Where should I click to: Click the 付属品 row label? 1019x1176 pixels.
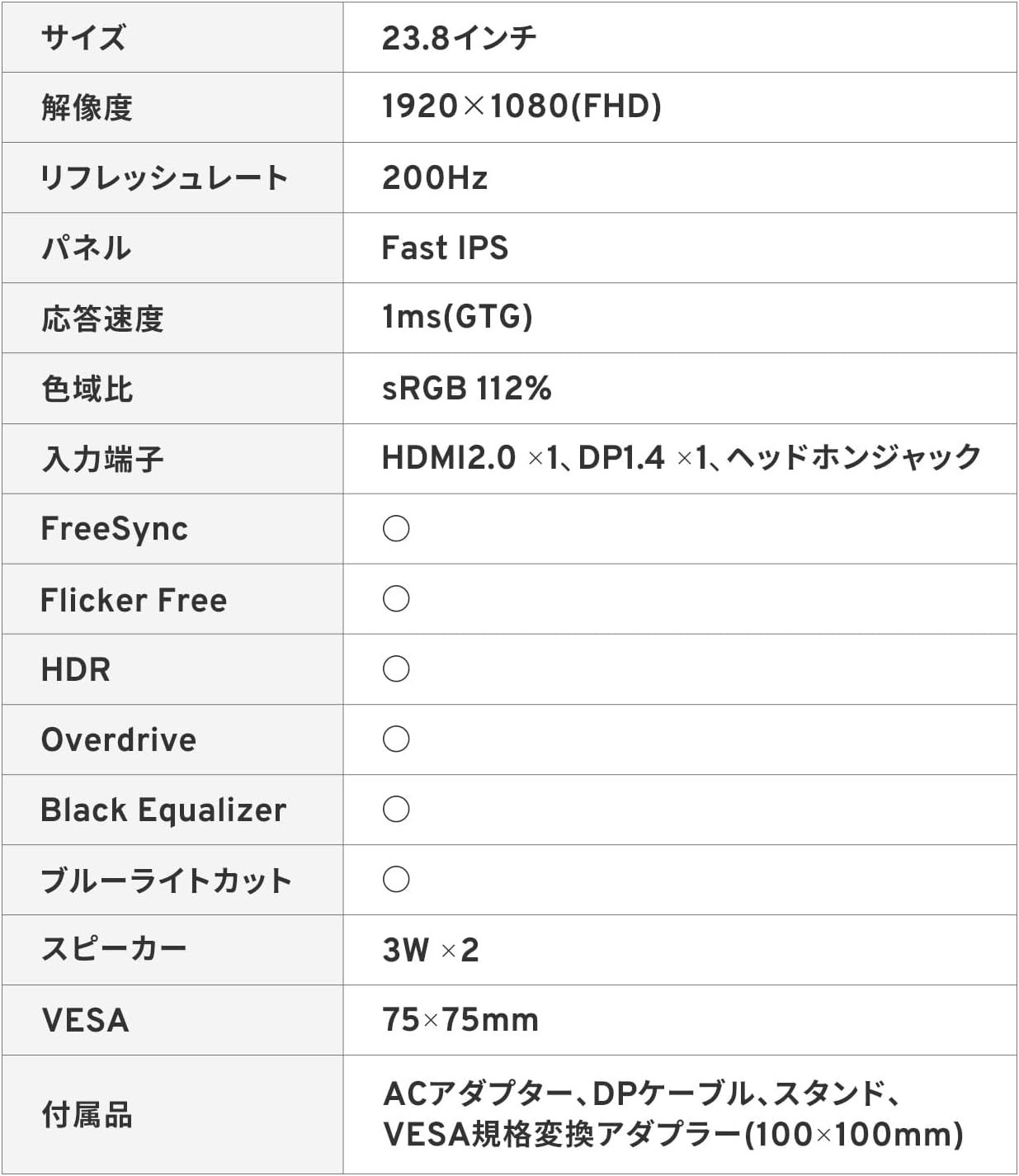(x=87, y=1115)
